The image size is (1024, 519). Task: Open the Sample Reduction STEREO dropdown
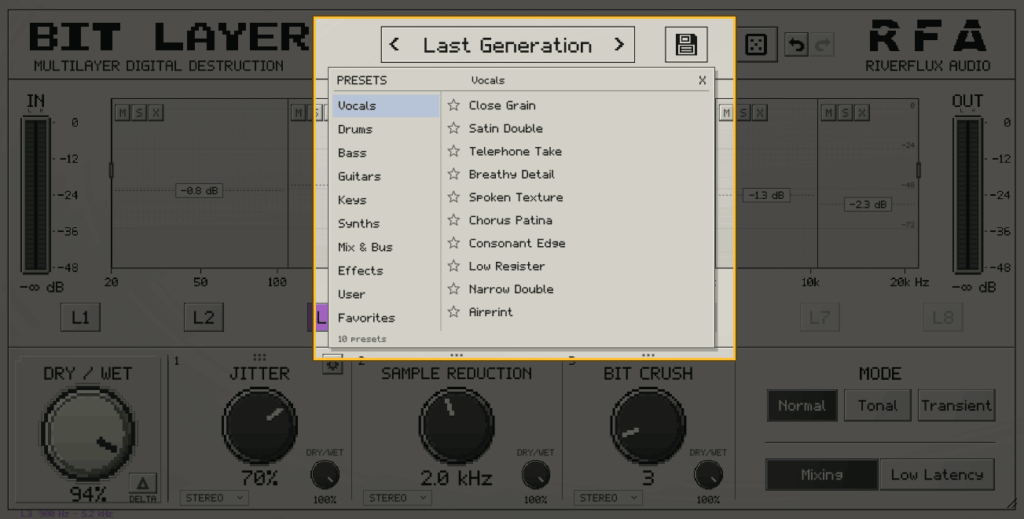point(398,498)
